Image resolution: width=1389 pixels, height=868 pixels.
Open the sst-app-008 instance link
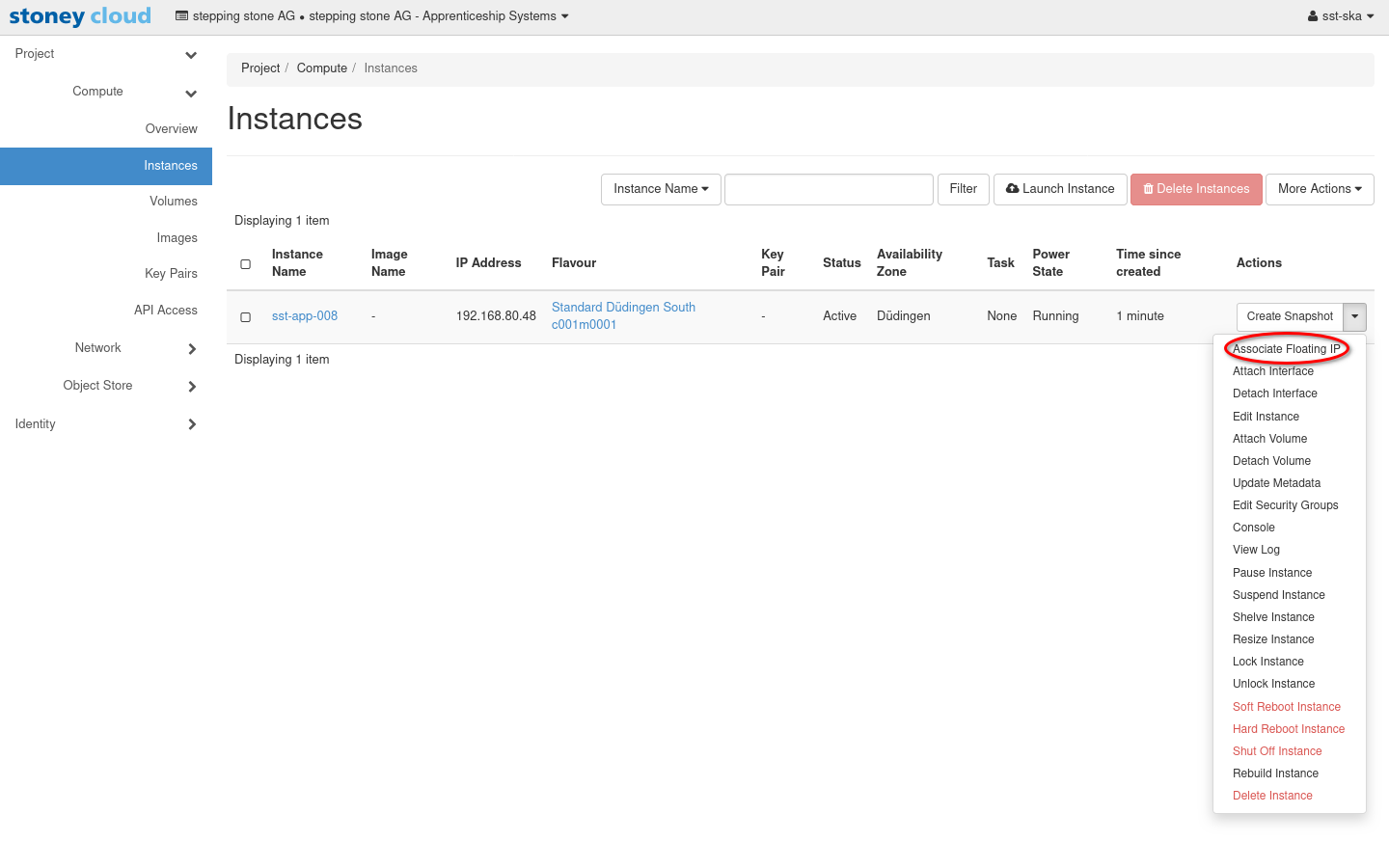pos(305,316)
